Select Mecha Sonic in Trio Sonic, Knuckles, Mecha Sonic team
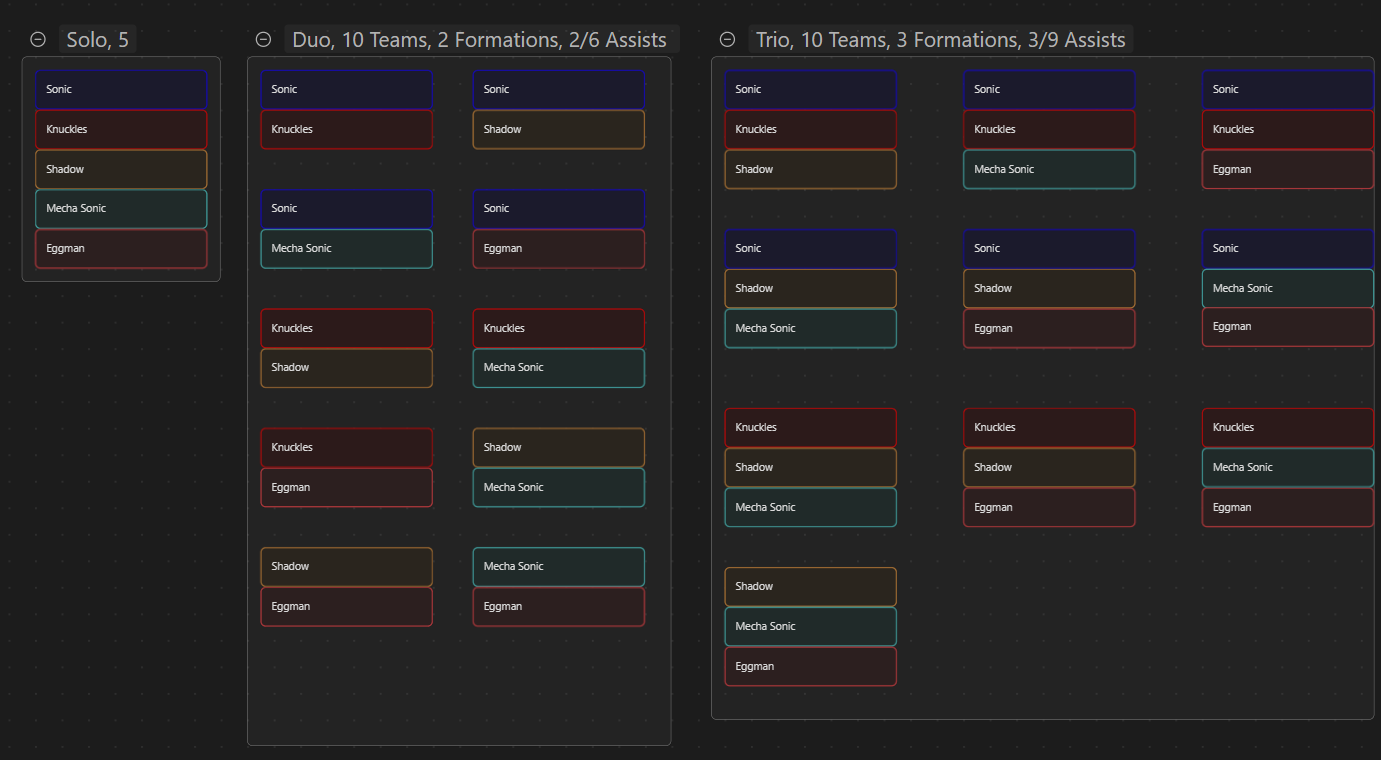Screen dimensions: 1381x760 [x=1050, y=170]
